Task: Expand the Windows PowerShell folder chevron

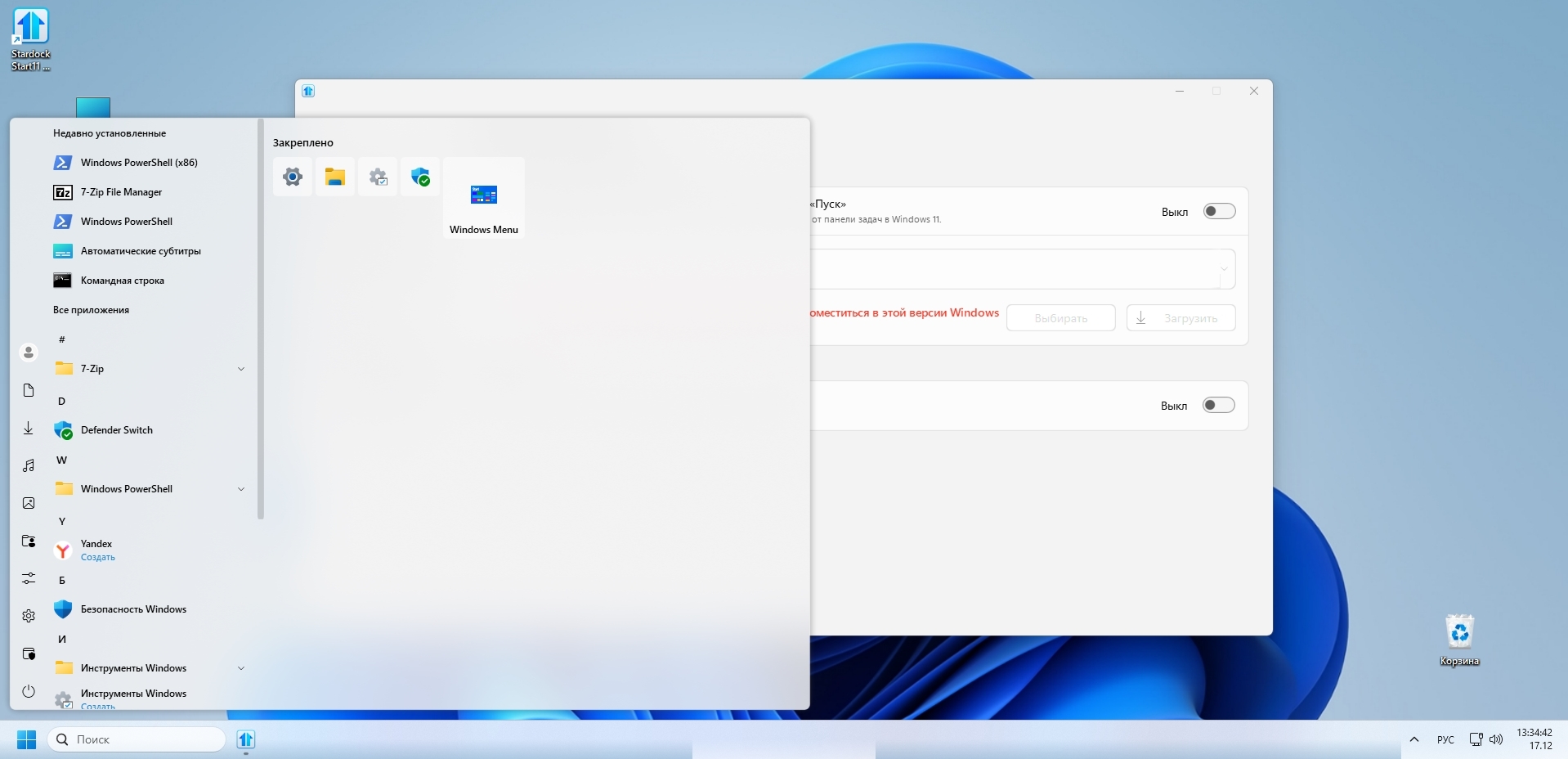Action: point(241,489)
